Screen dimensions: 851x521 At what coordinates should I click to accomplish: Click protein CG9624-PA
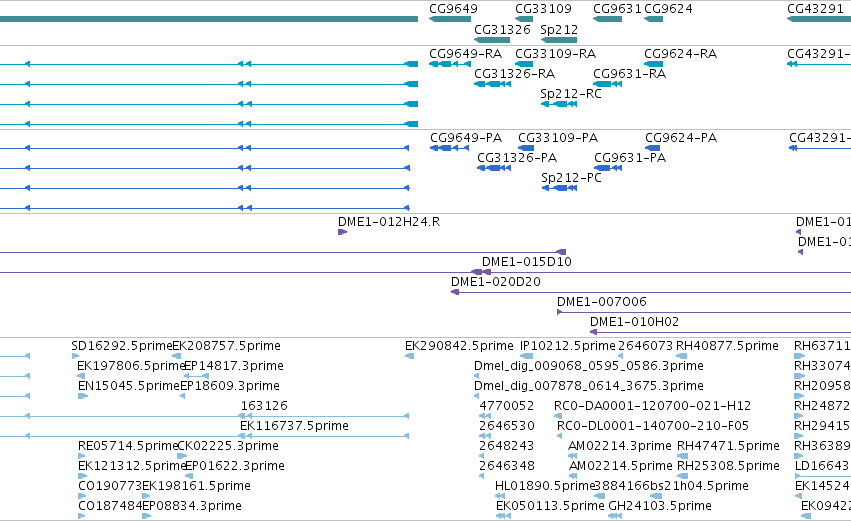coord(681,138)
